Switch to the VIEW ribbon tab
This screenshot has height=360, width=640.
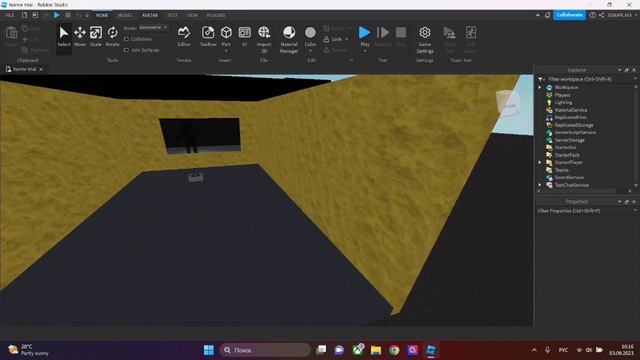coord(192,15)
